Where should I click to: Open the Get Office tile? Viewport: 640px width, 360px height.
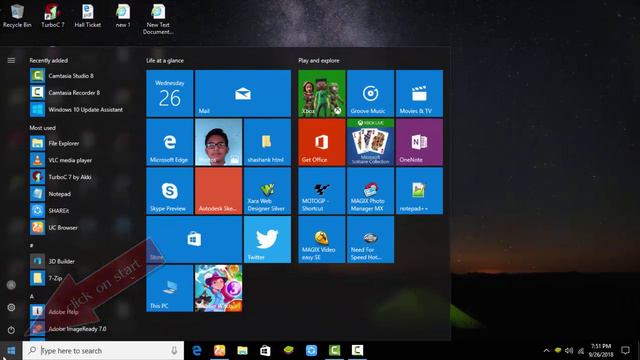[322, 142]
